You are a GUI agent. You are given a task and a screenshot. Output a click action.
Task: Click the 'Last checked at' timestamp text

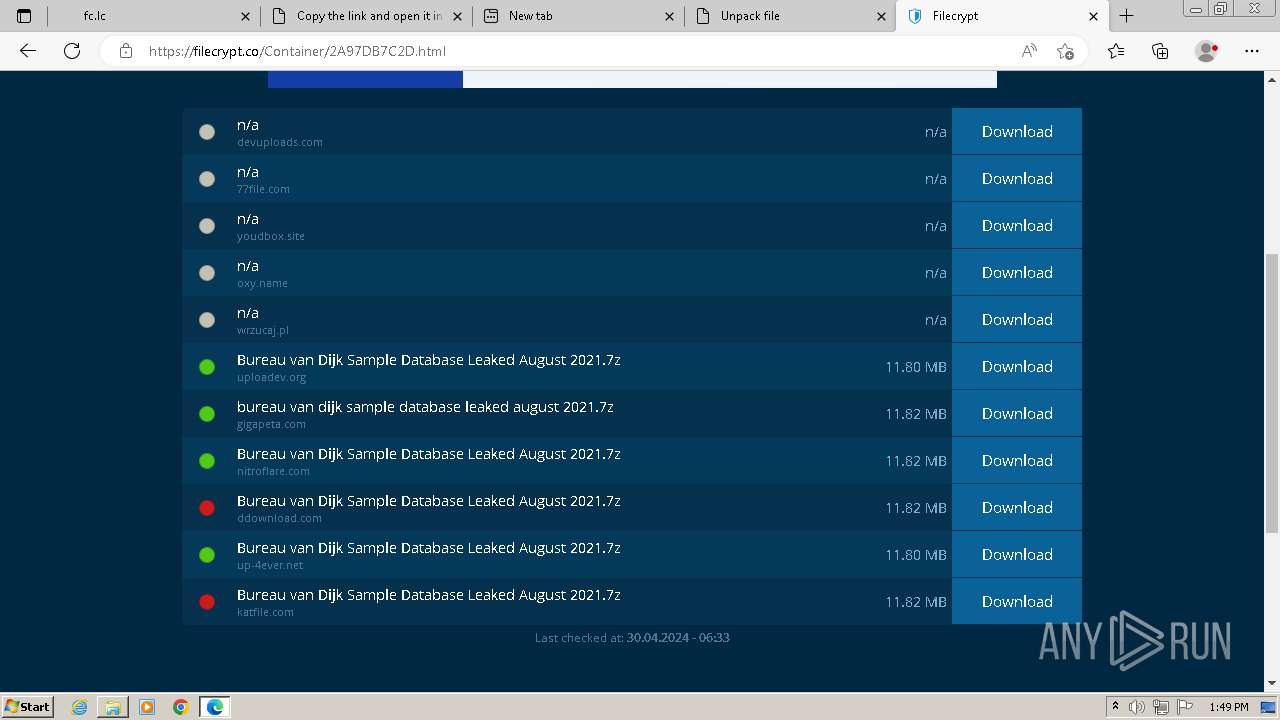[x=632, y=638]
